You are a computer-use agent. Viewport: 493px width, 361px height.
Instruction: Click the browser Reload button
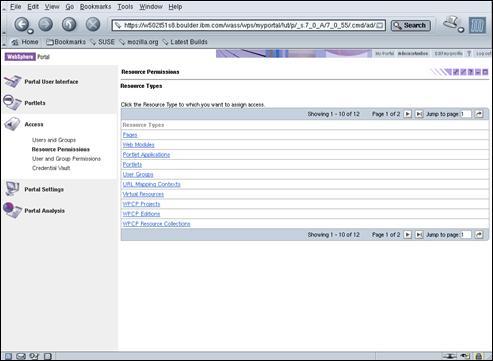coord(69,24)
